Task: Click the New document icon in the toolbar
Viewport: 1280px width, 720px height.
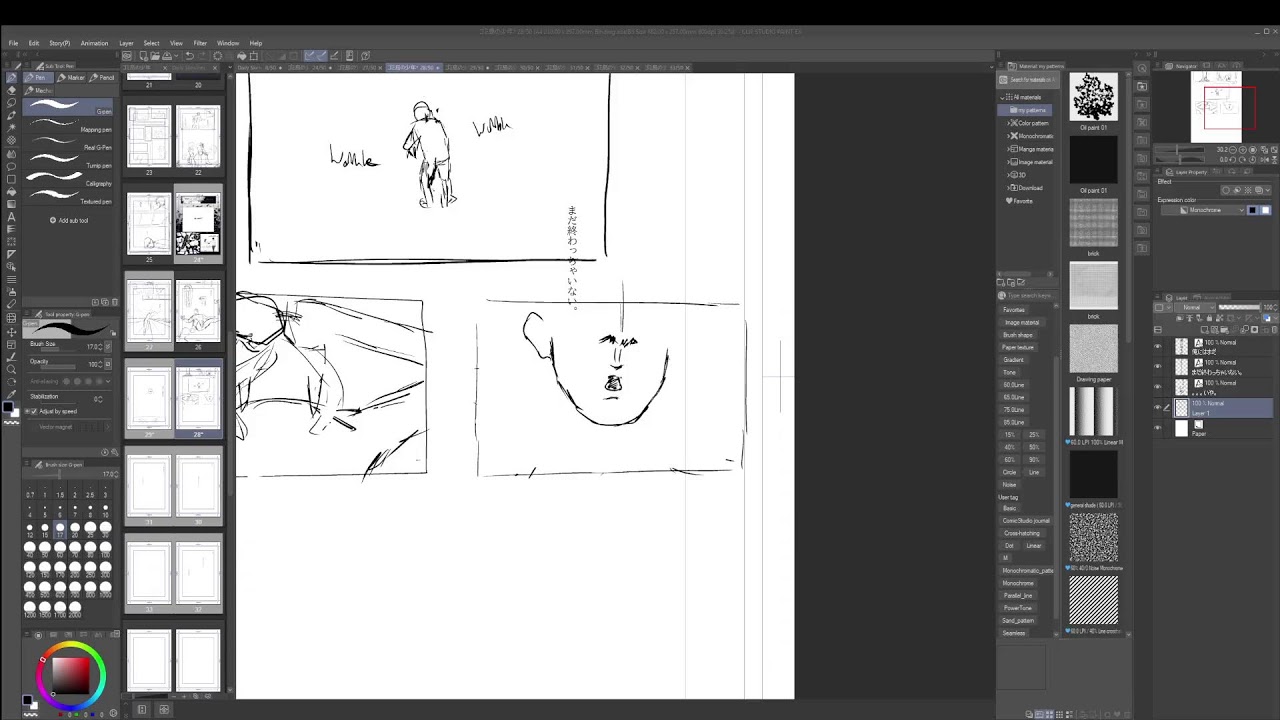Action: 143,56
